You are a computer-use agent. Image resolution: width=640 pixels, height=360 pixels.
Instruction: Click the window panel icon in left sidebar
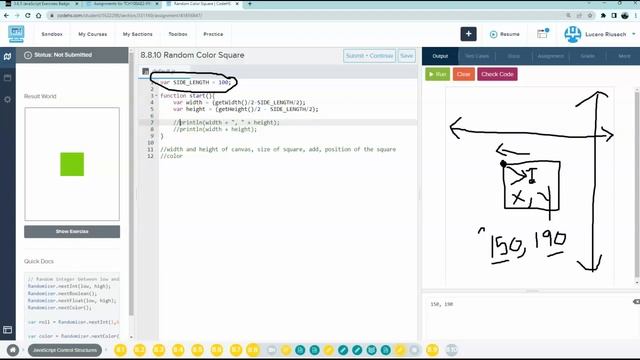tap(7, 78)
